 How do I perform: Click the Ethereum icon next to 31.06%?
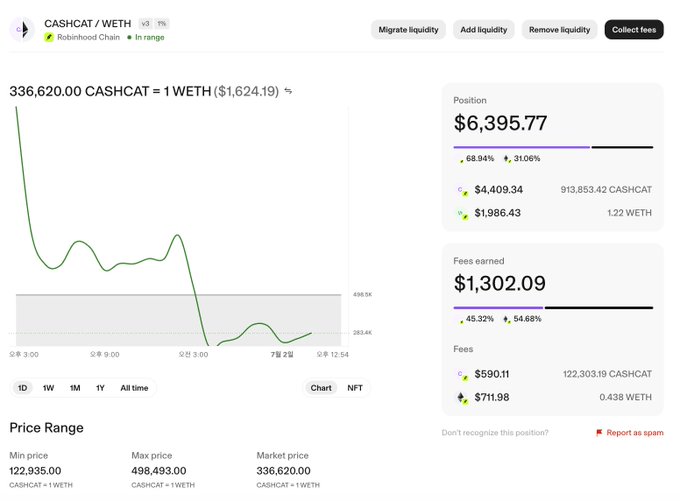[507, 159]
